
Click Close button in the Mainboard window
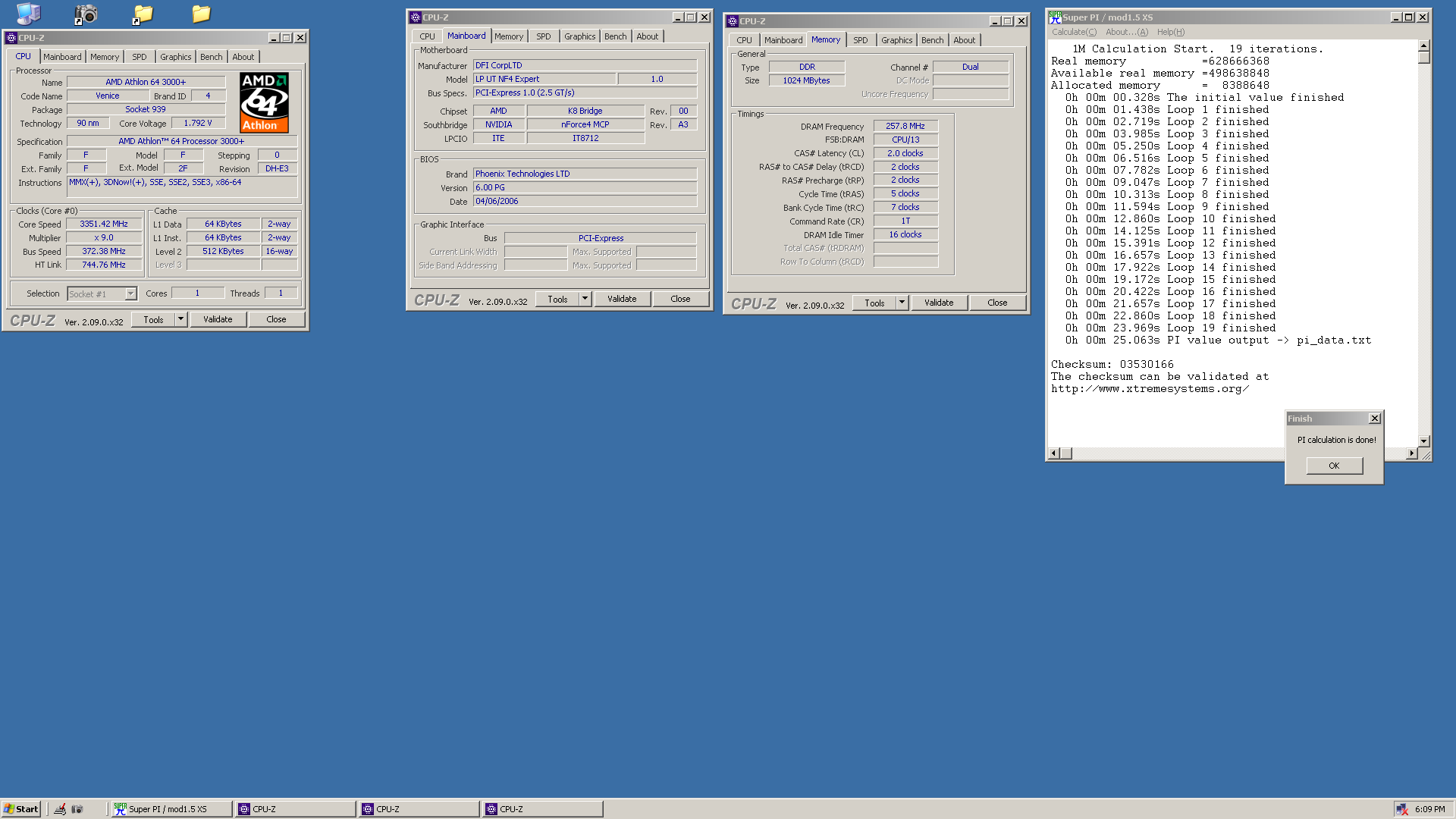(x=681, y=299)
